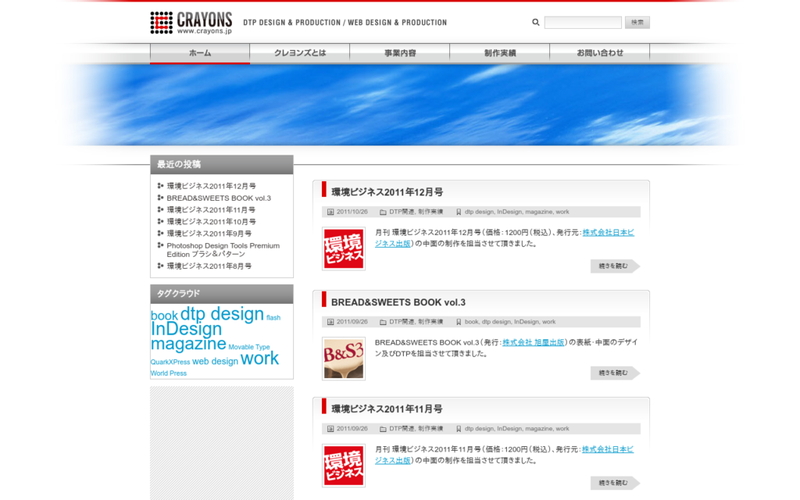Image resolution: width=800 pixels, height=500 pixels.
Task: Click 続きを読む under BREAD&SWEETS BOOK post
Action: [x=614, y=373]
